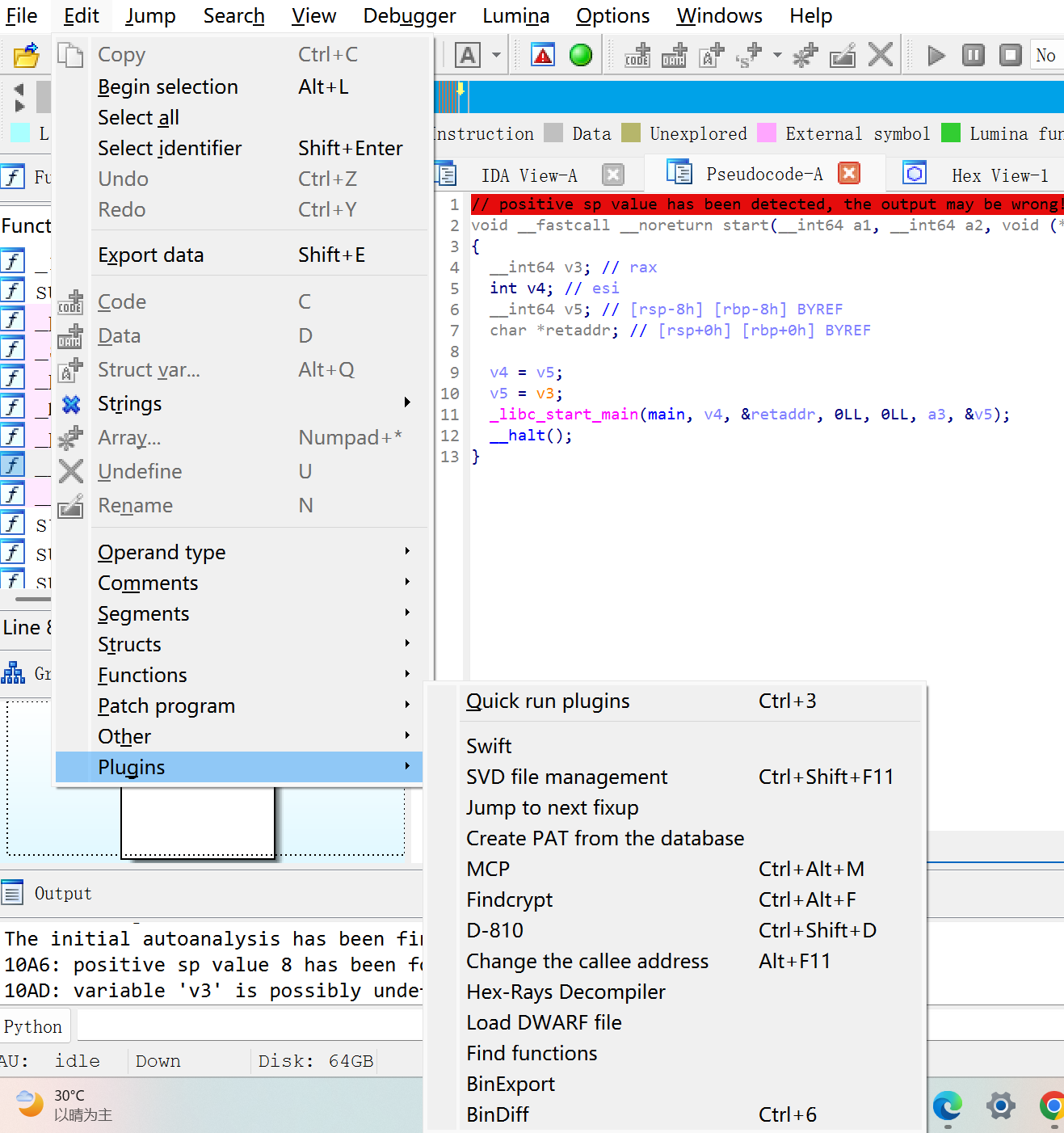This screenshot has width=1064, height=1133.
Task: Click _libc_start_main call in pseudocode
Action: coord(564,415)
